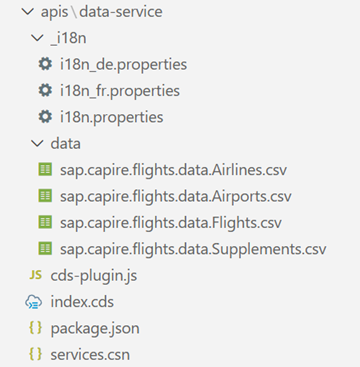The image size is (360, 367).
Task: Open sap.capire.flights.data.Flights.csv
Action: [x=171, y=223]
